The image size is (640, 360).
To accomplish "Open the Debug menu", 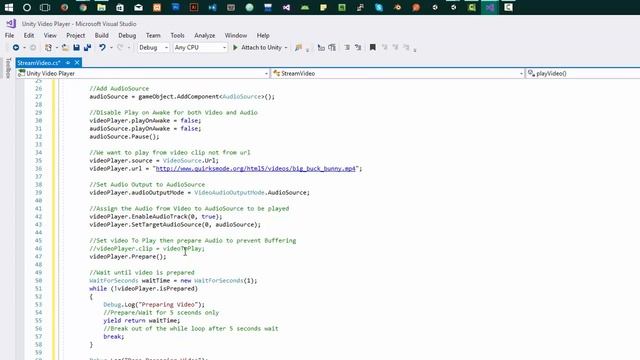I will point(127,36).
